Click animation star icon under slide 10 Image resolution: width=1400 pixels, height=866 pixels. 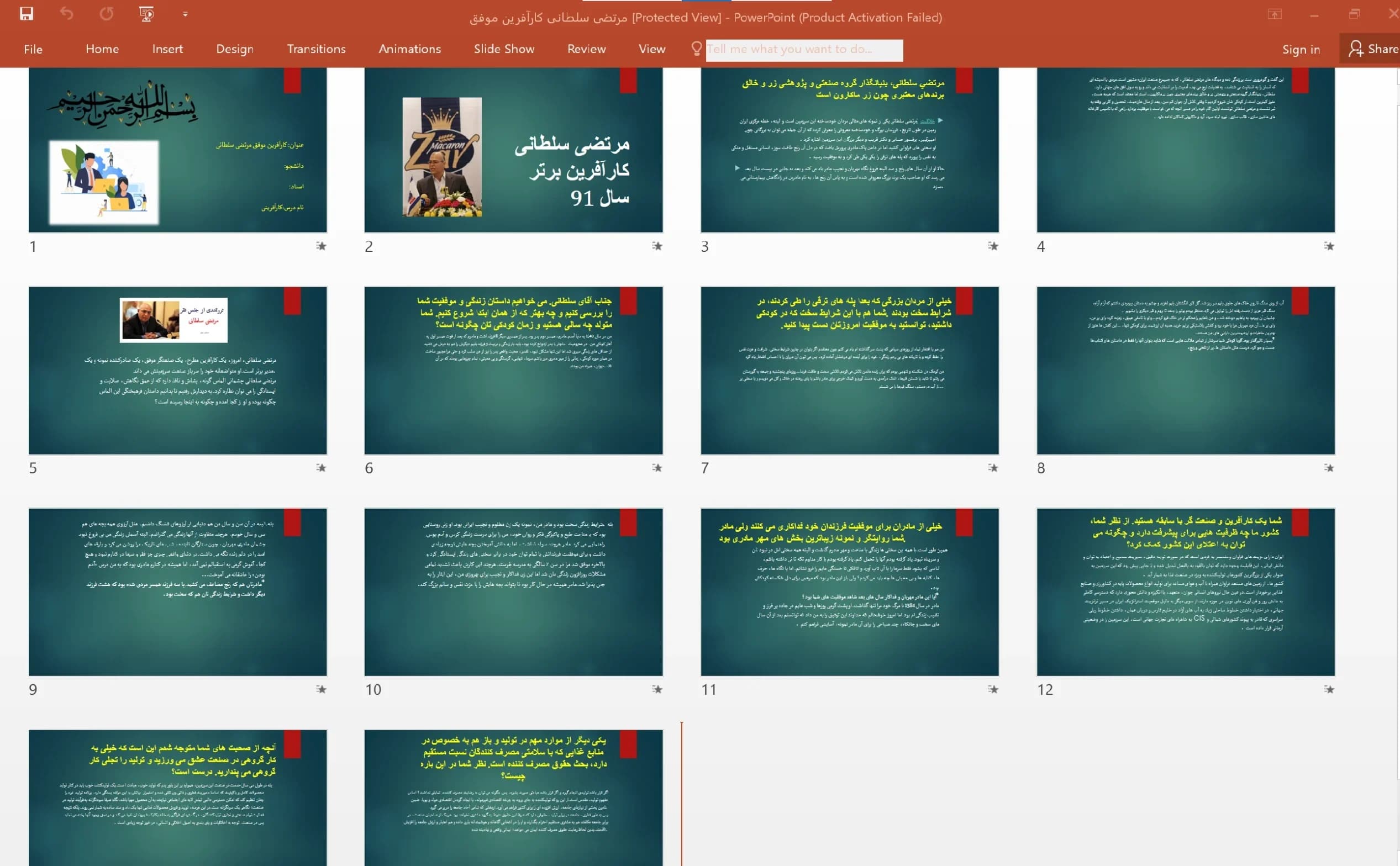click(x=657, y=689)
